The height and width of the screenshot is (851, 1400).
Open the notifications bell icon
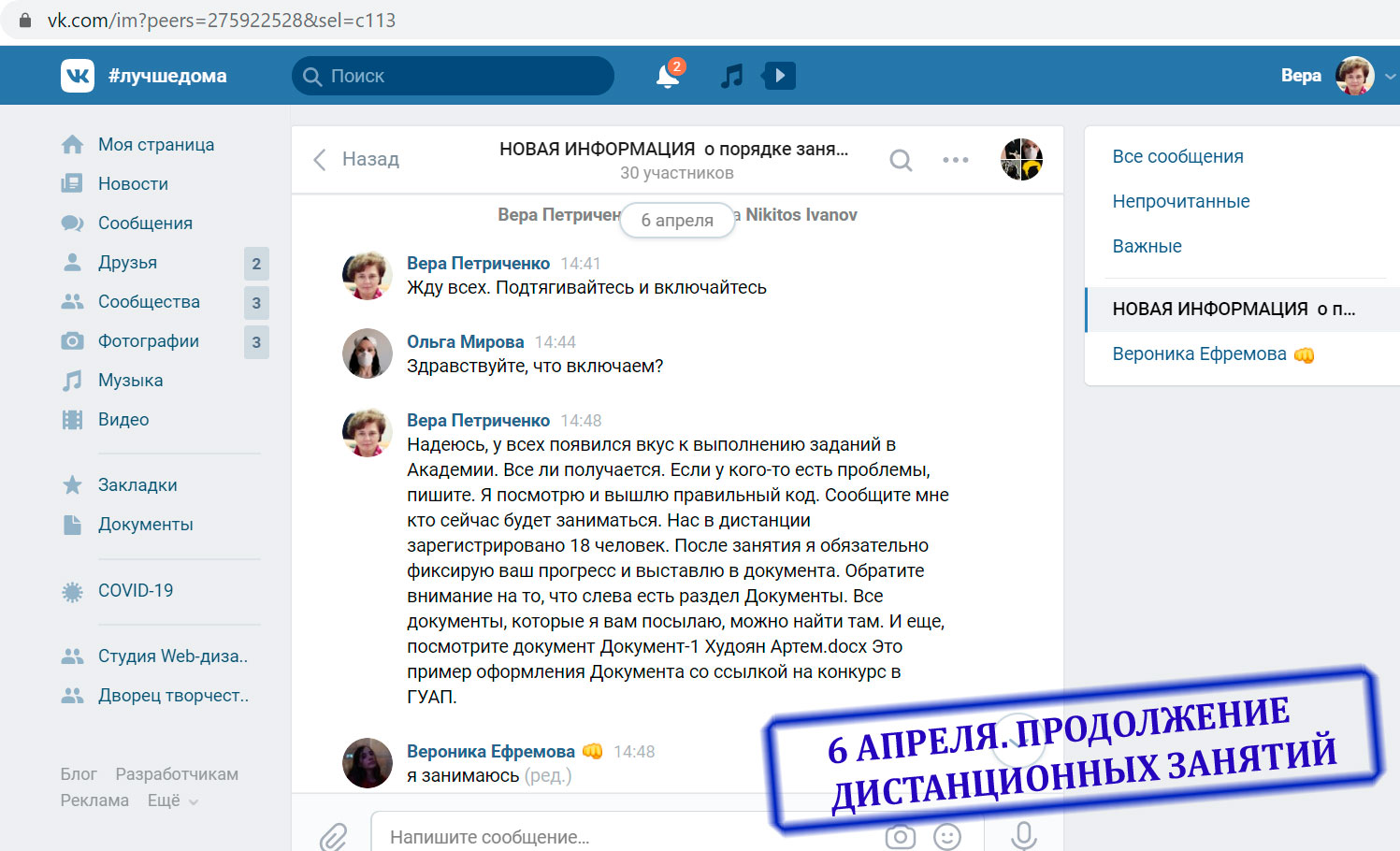(x=668, y=76)
